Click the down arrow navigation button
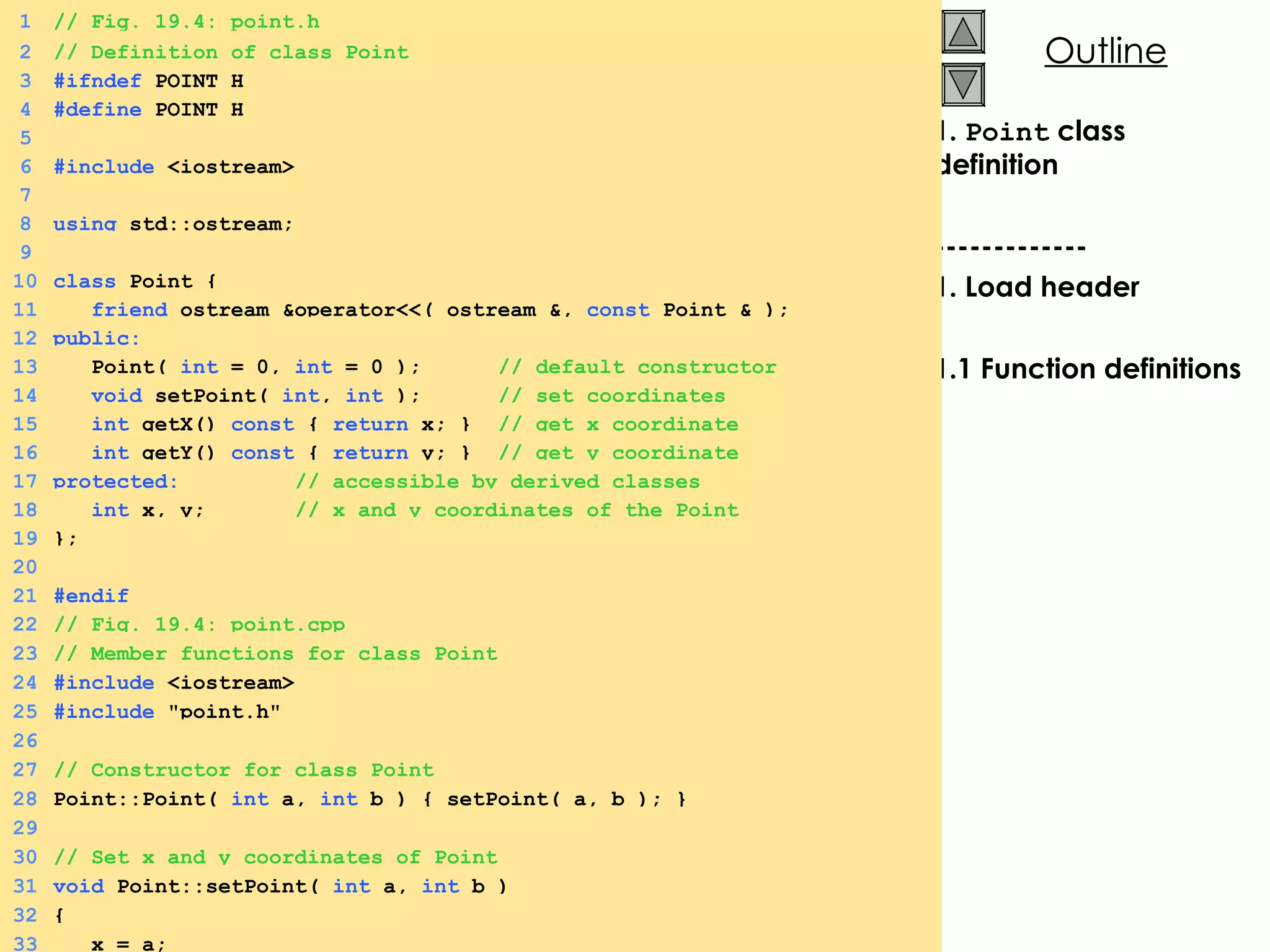The image size is (1270, 952). [x=963, y=84]
